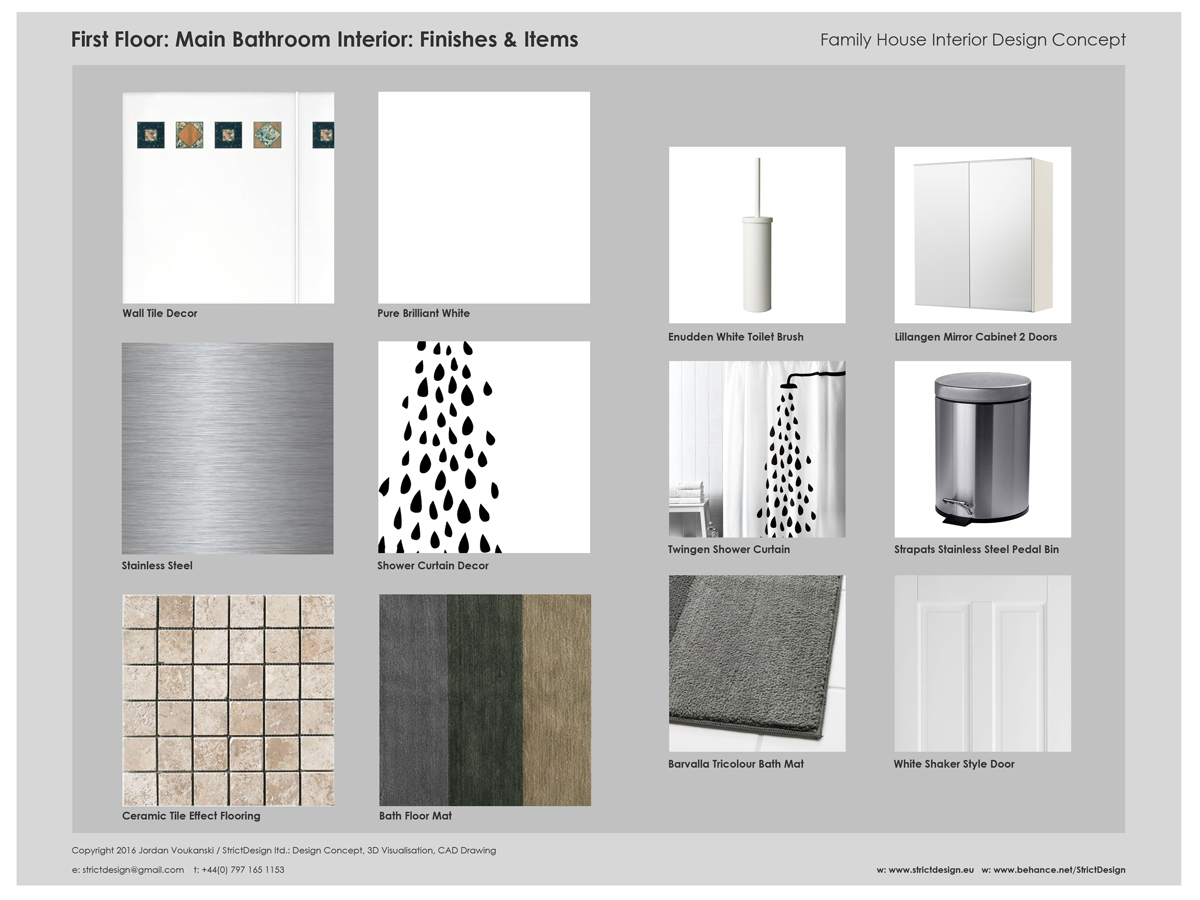This screenshot has height=900, width=1200.
Task: Select the Ceramic Tile Effect Flooring image
Action: (x=228, y=700)
